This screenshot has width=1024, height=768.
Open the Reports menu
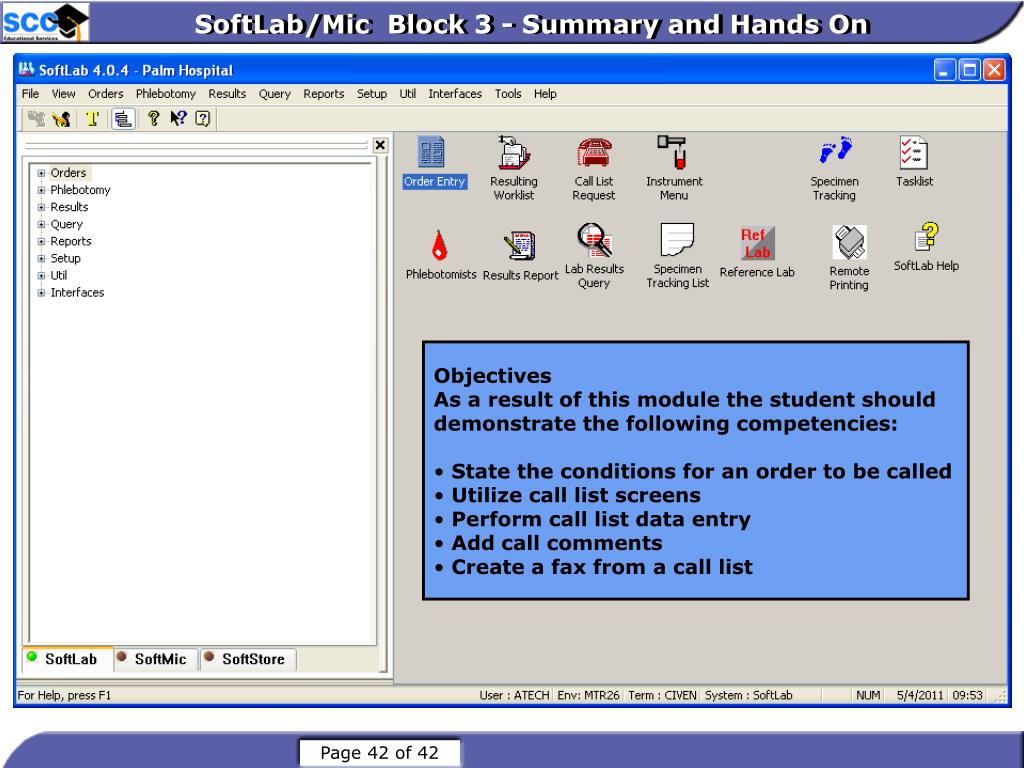click(x=323, y=94)
